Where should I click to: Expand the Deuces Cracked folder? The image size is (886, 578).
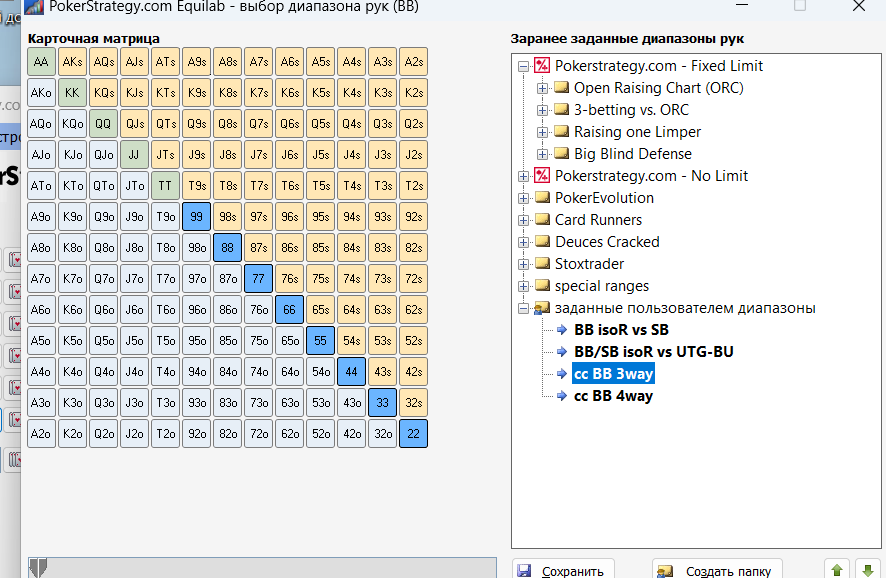pos(523,242)
